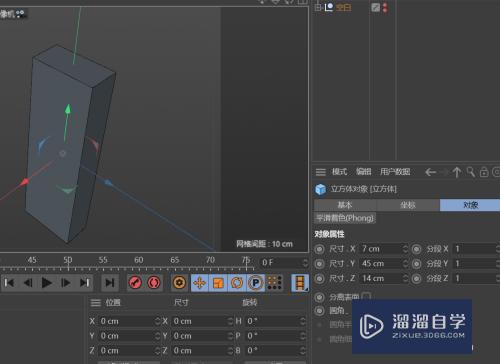Screen dimensions: 500x364
Task: Click the position Y field in Coordinates Manager
Action: (126, 336)
